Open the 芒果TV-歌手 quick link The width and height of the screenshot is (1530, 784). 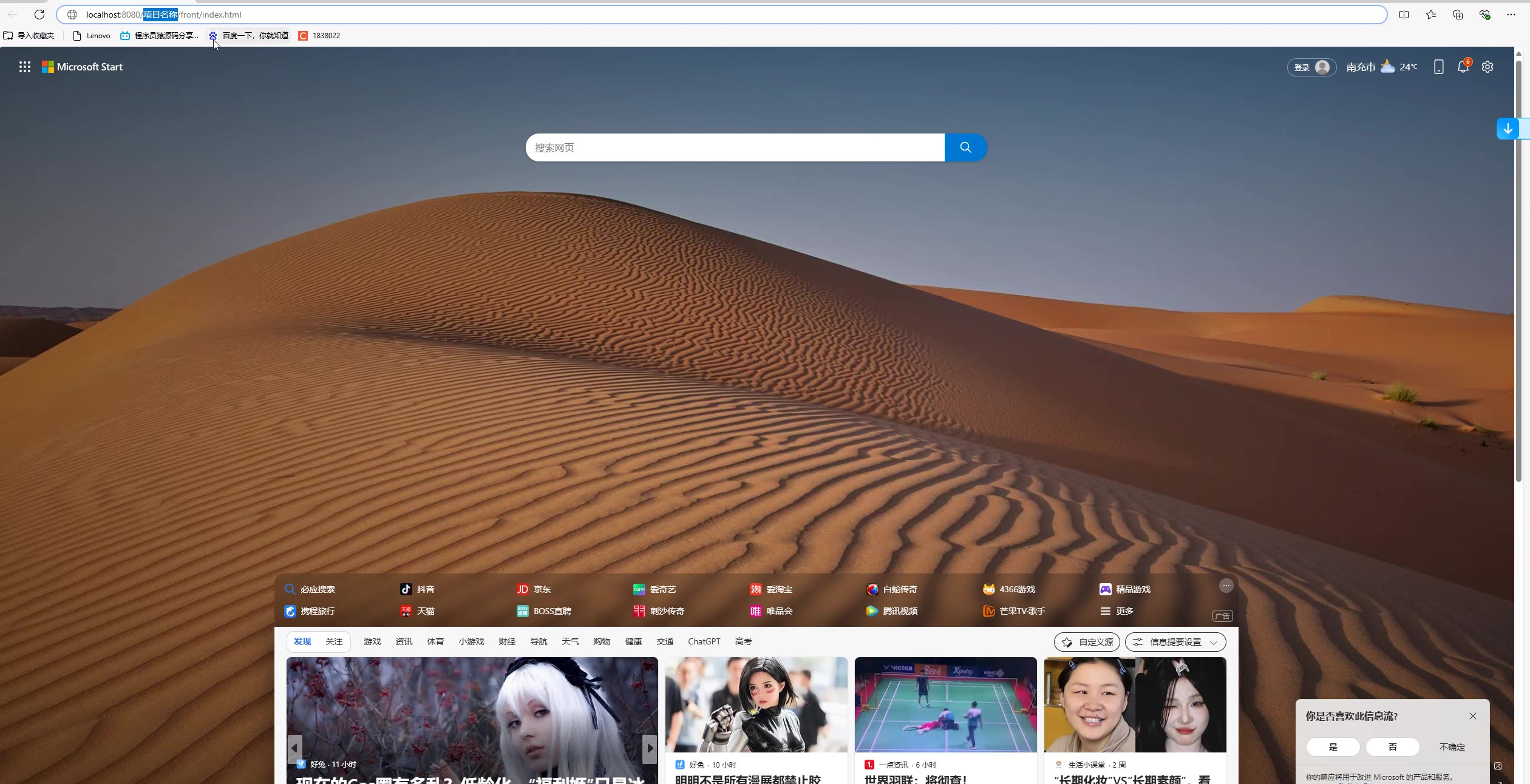coord(1015,611)
